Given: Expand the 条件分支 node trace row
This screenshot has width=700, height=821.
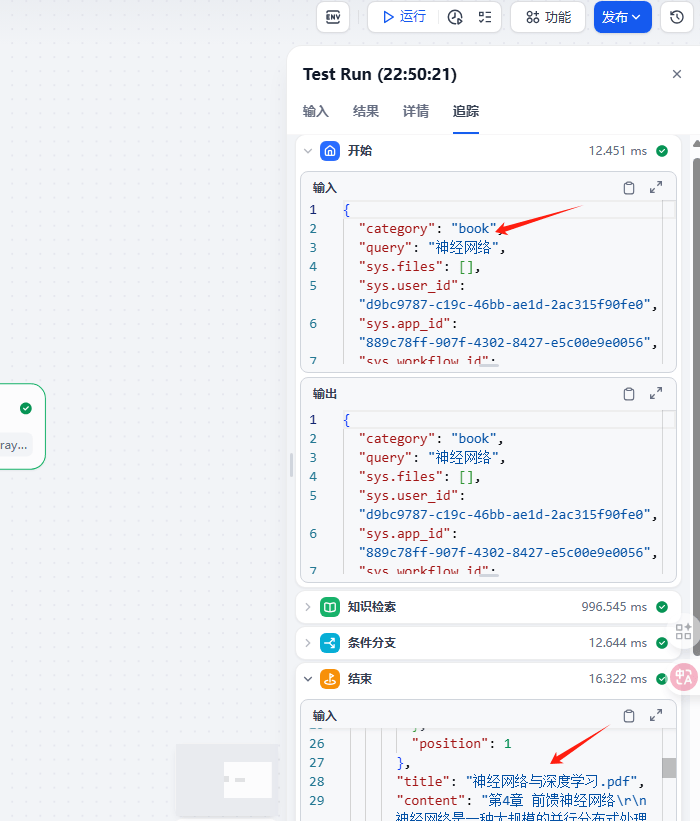Looking at the screenshot, I should [308, 643].
